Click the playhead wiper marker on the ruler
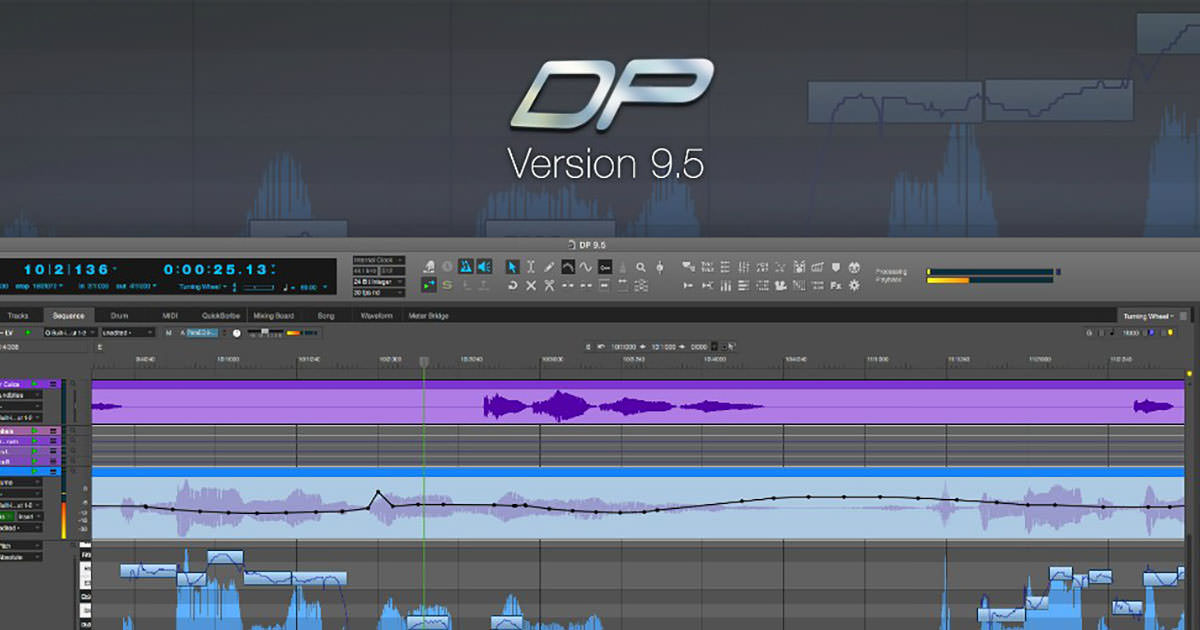Image resolution: width=1200 pixels, height=630 pixels. [424, 361]
